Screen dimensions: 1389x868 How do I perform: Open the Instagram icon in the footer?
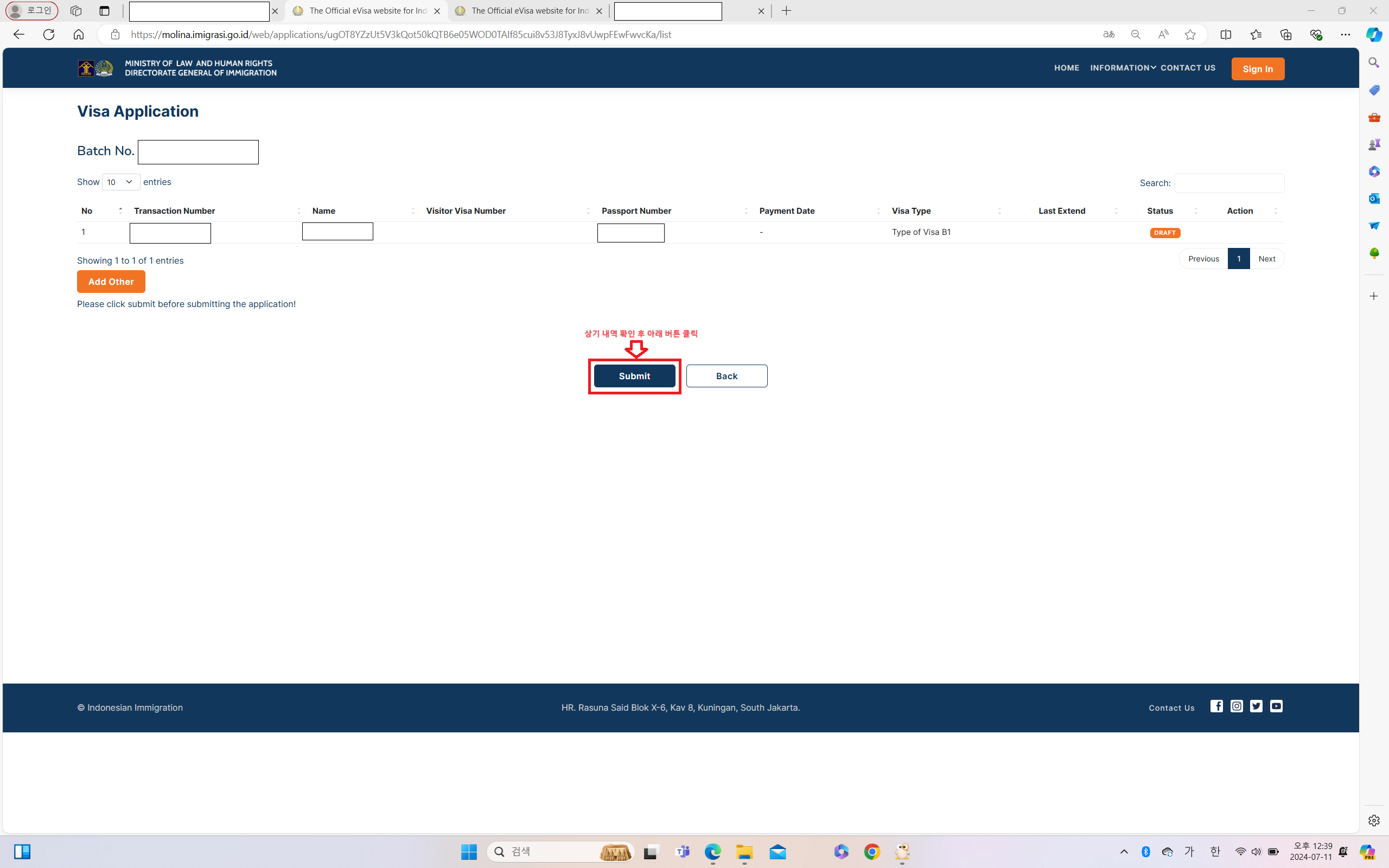point(1237,706)
